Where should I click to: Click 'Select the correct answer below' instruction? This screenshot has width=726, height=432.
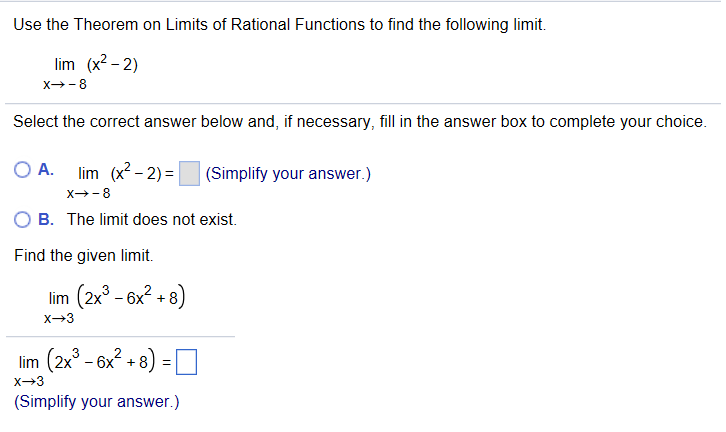coord(360,121)
